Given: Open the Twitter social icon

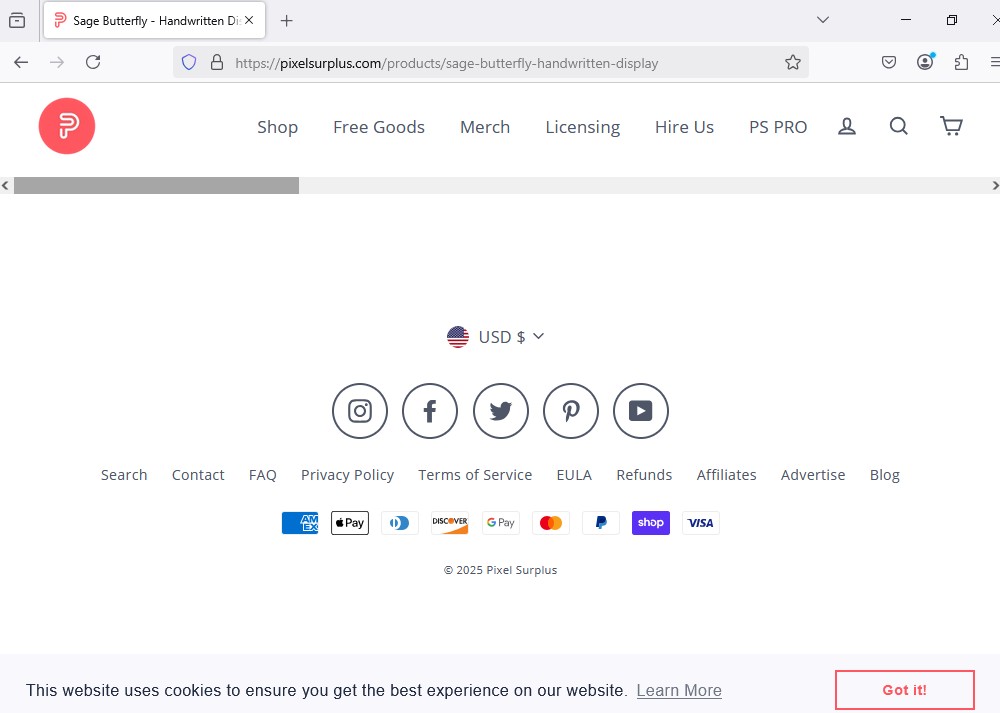Looking at the screenshot, I should pyautogui.click(x=501, y=411).
